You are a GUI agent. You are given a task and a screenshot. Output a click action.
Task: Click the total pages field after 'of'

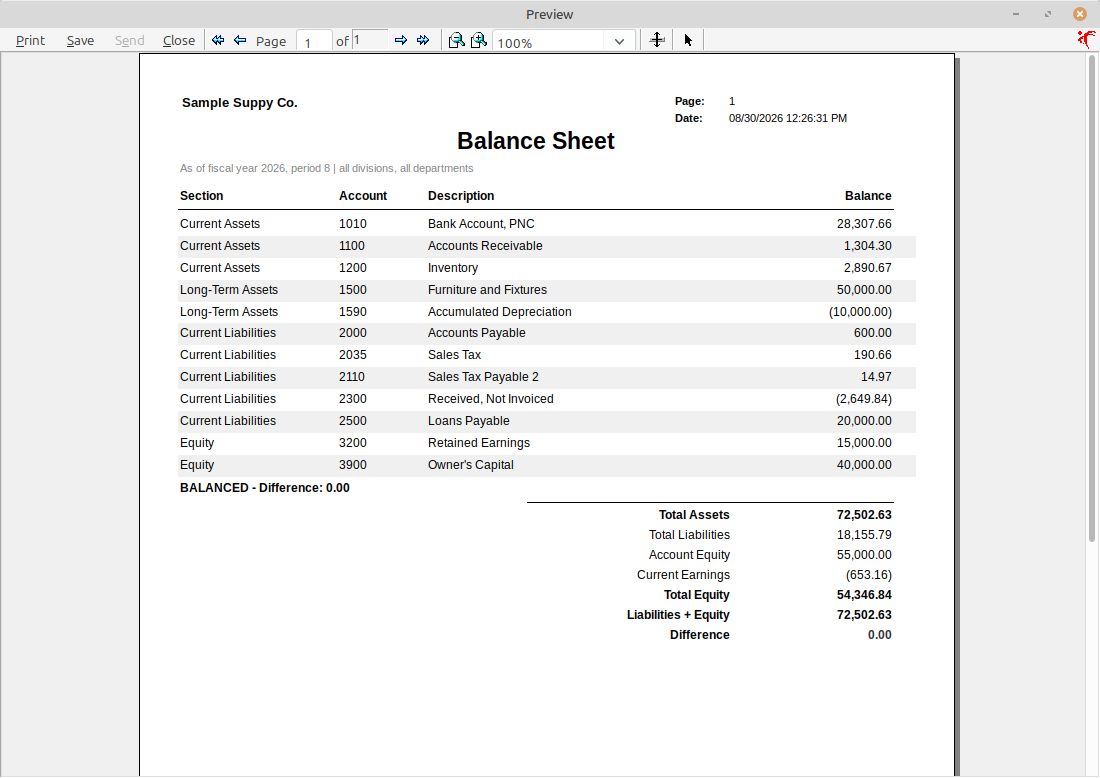click(x=370, y=40)
